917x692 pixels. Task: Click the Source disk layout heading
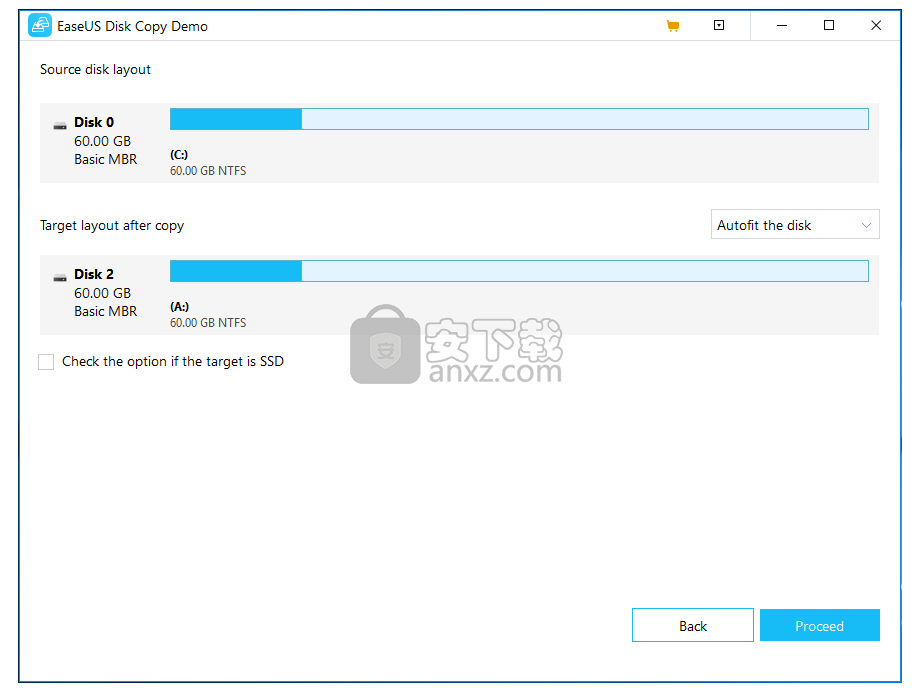pos(95,70)
